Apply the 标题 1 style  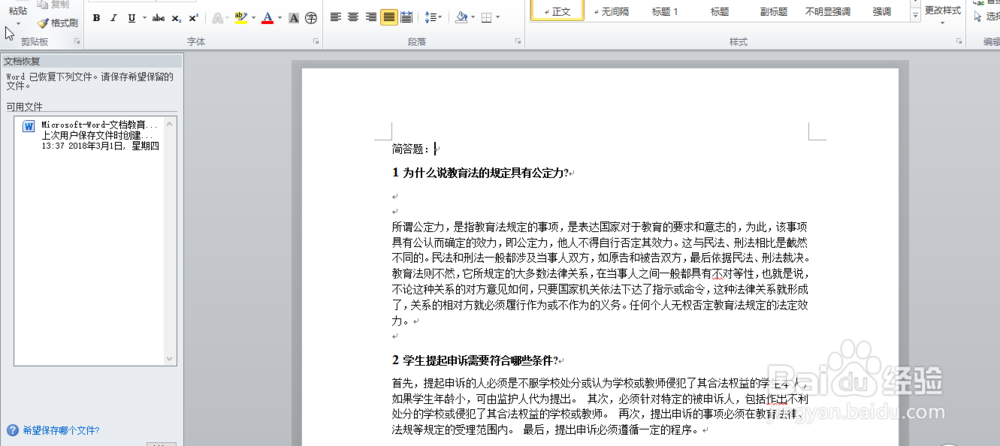click(x=665, y=11)
